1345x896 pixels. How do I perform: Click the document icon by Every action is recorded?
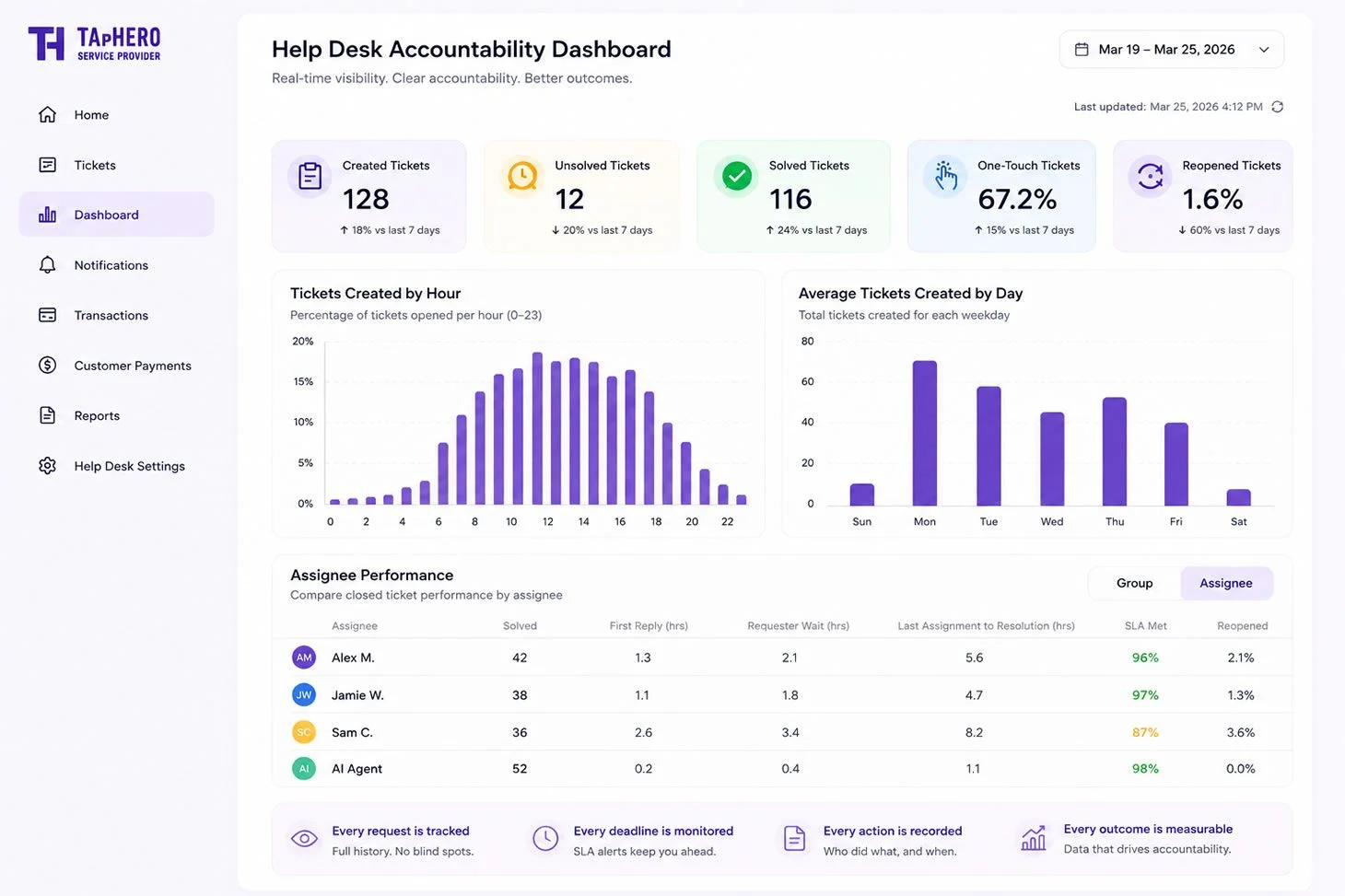(794, 839)
